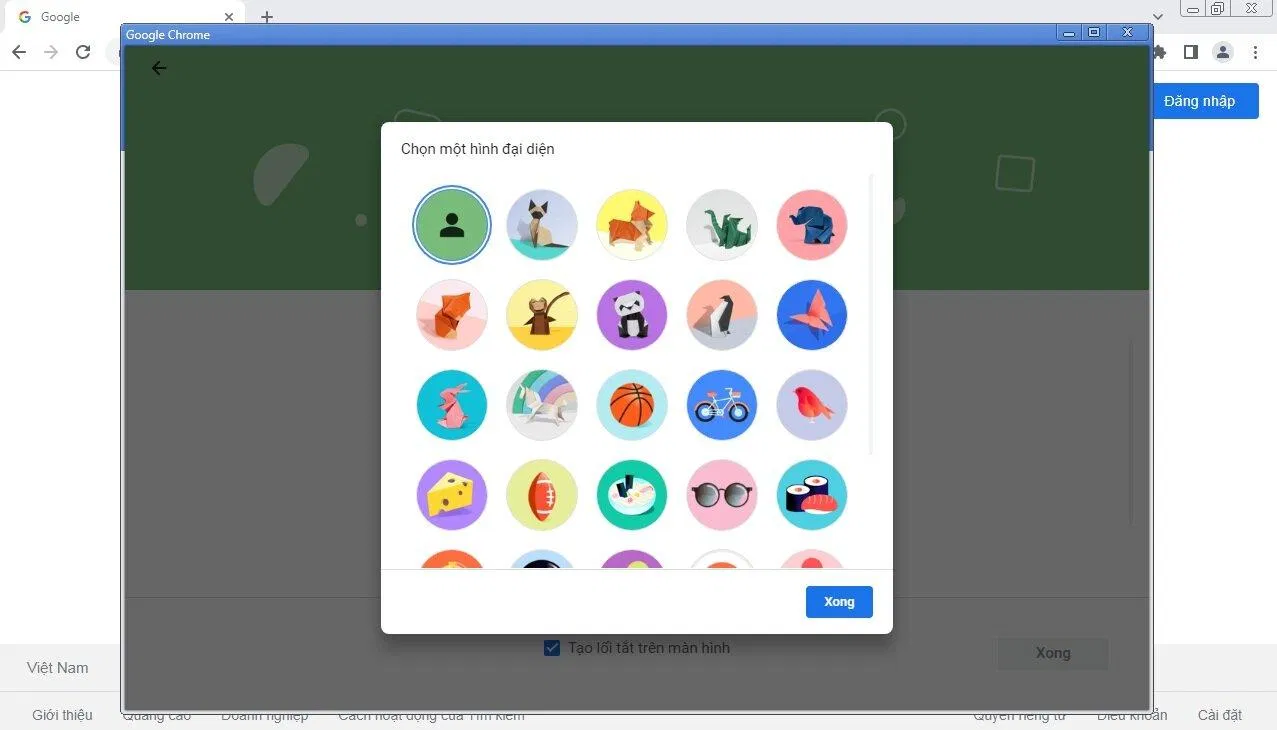Choose the blue origami elephant avatar
Viewport: 1277px width, 730px height.
(x=812, y=225)
